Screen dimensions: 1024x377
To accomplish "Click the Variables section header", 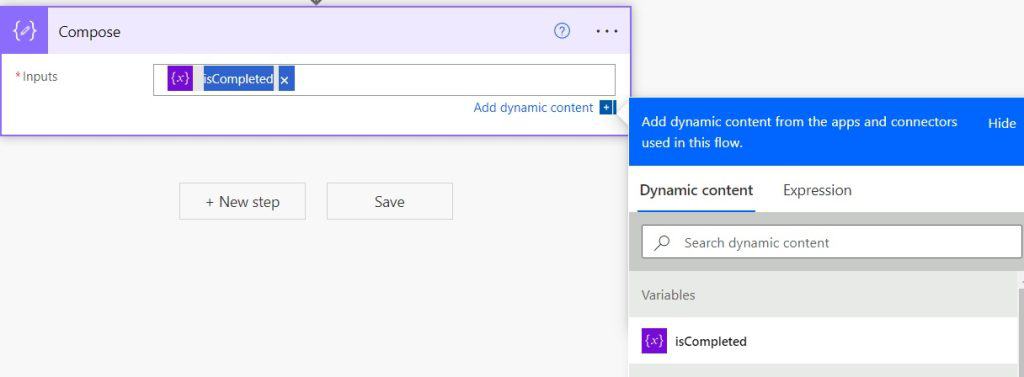I will point(823,295).
